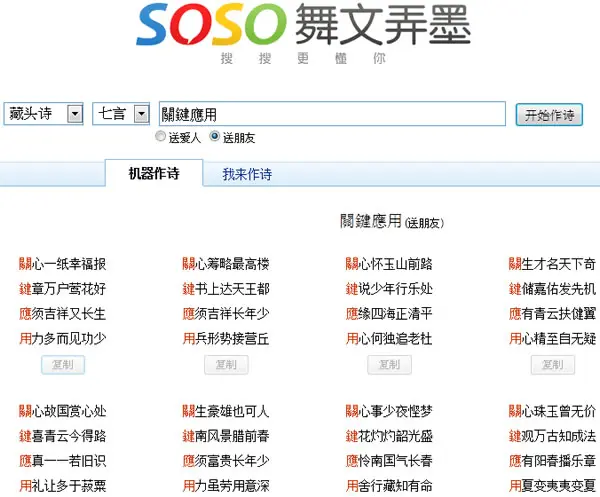Select the 送朋友 radio button
The image size is (600, 497).
click(215, 137)
